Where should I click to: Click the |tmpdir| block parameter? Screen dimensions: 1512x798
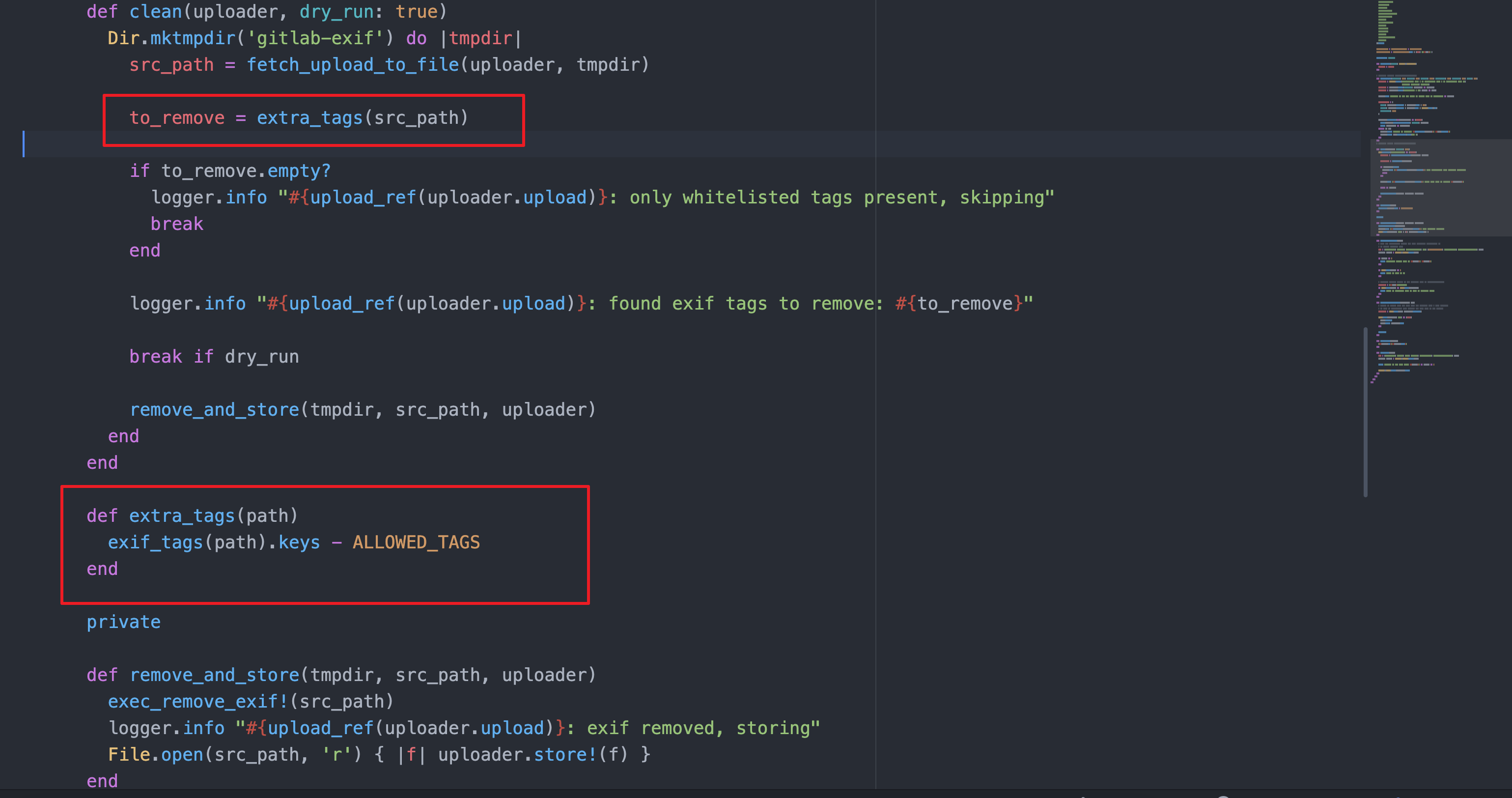[x=481, y=38]
